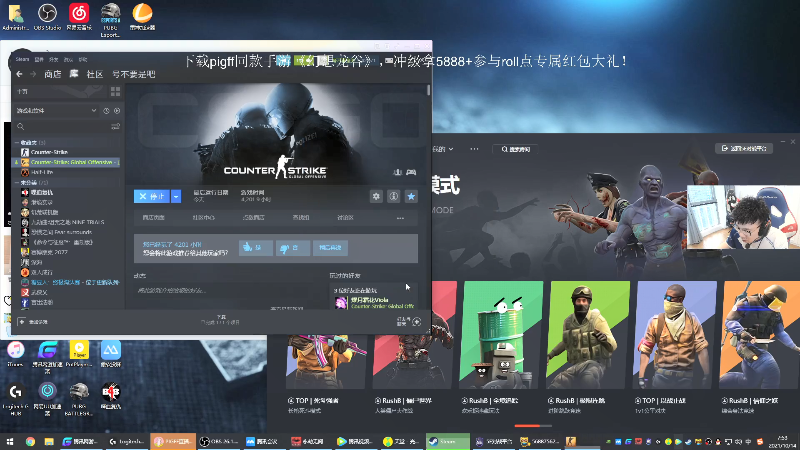Open game settings gear icon
Viewport: 800px width, 450px height.
(376, 196)
